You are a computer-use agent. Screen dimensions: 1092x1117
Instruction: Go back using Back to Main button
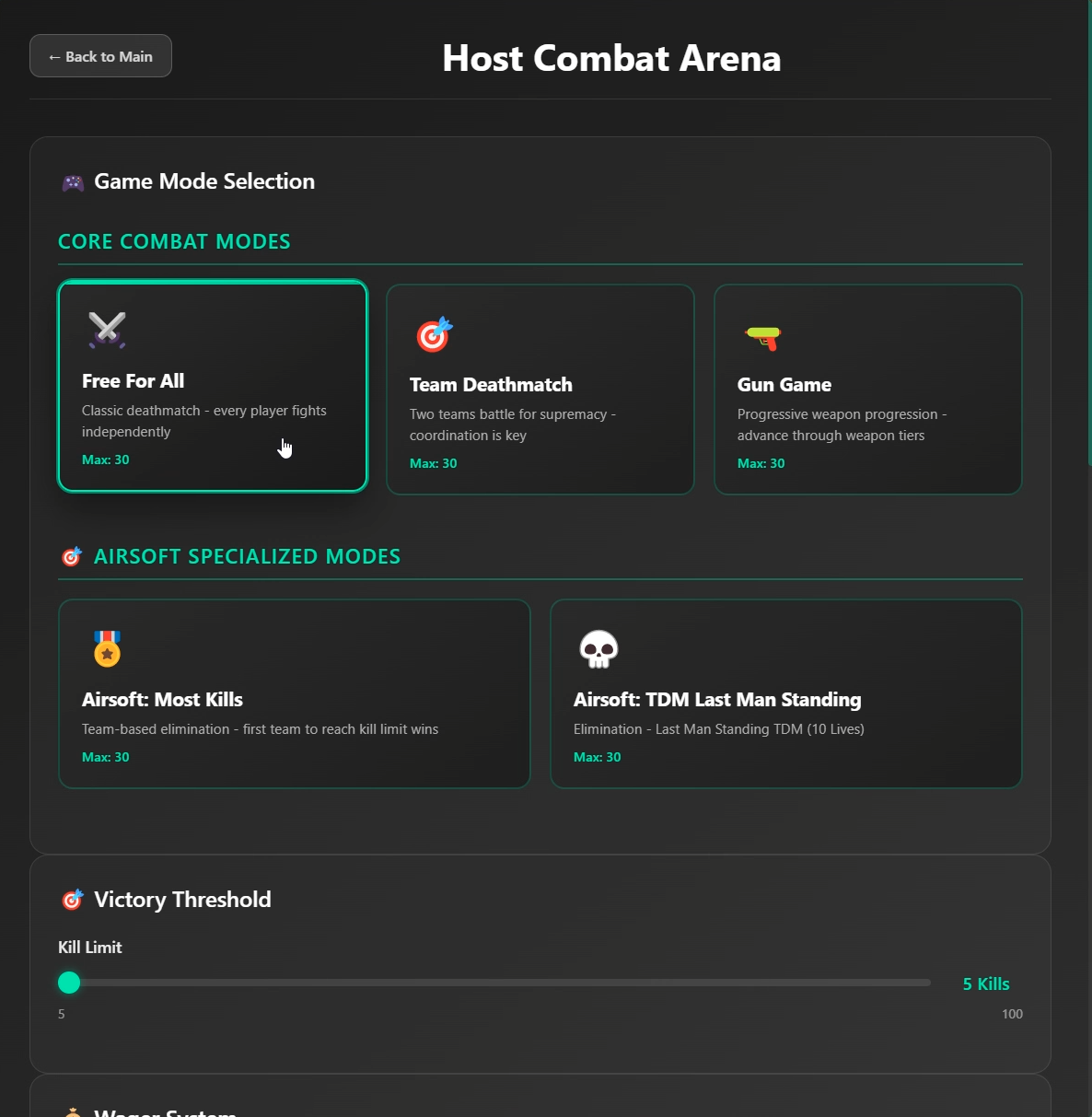[100, 56]
